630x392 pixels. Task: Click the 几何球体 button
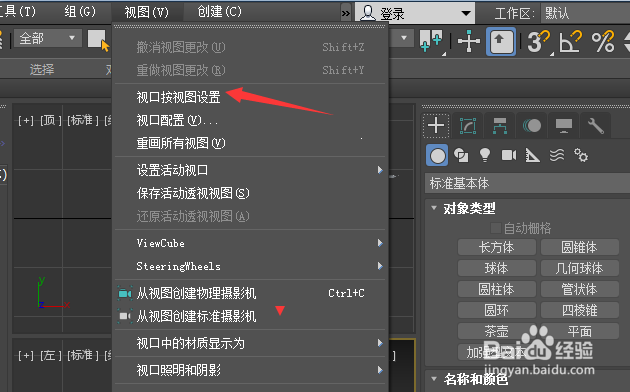(579, 268)
